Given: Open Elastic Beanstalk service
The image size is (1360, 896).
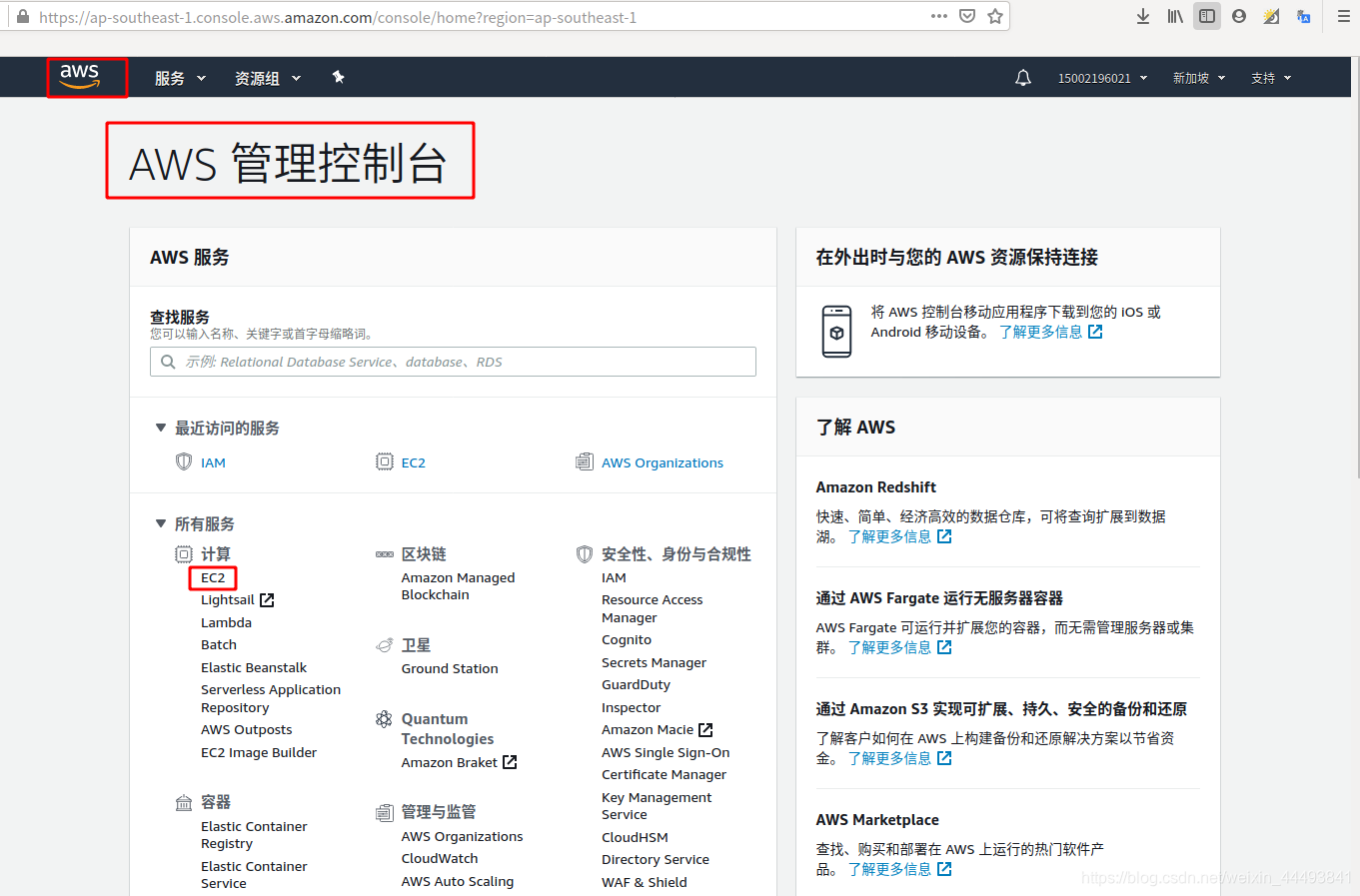Looking at the screenshot, I should pyautogui.click(x=254, y=667).
